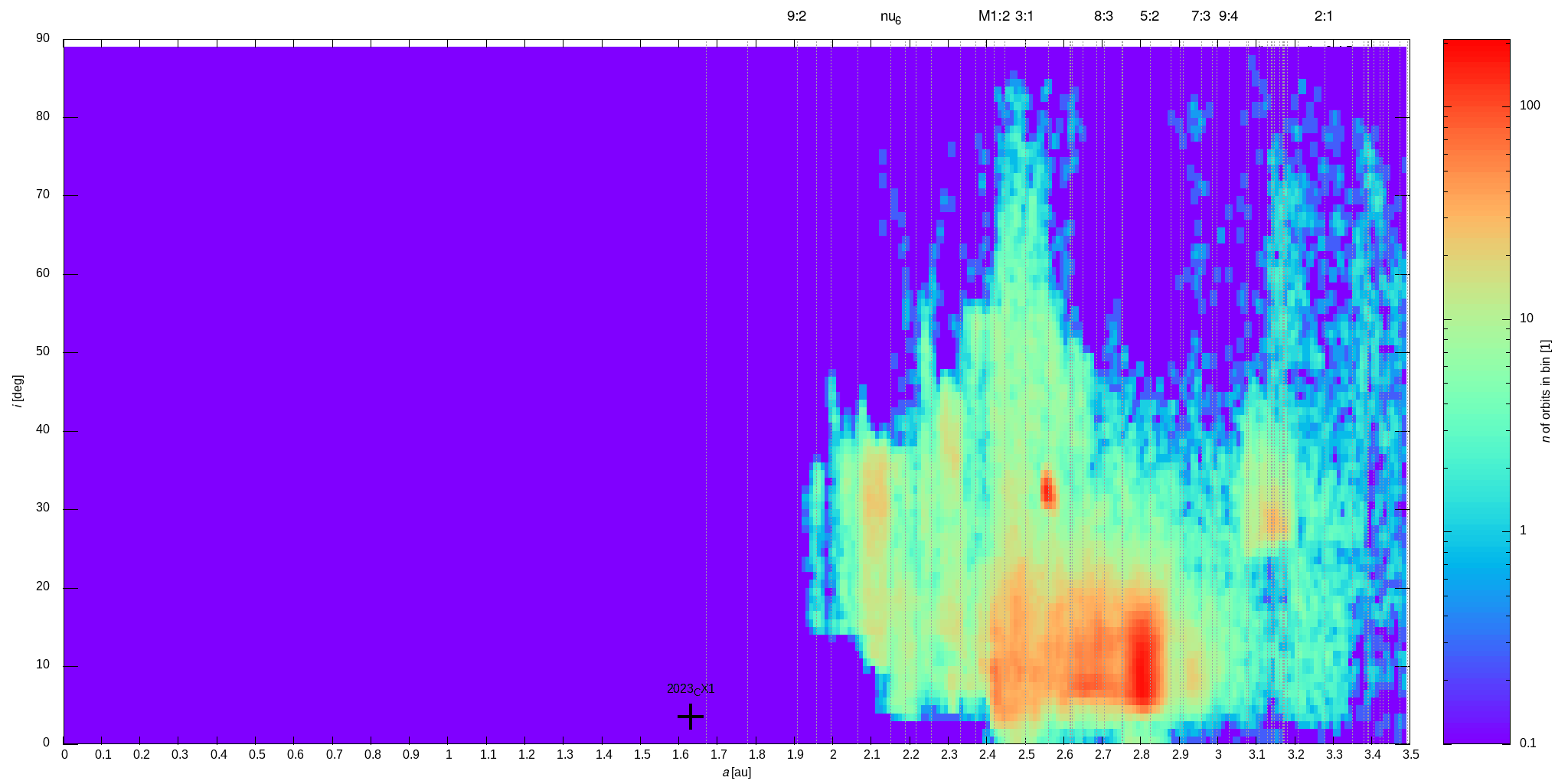The width and height of the screenshot is (1568, 784).
Task: Click the x-axis title a [au]
Action: coord(737,773)
